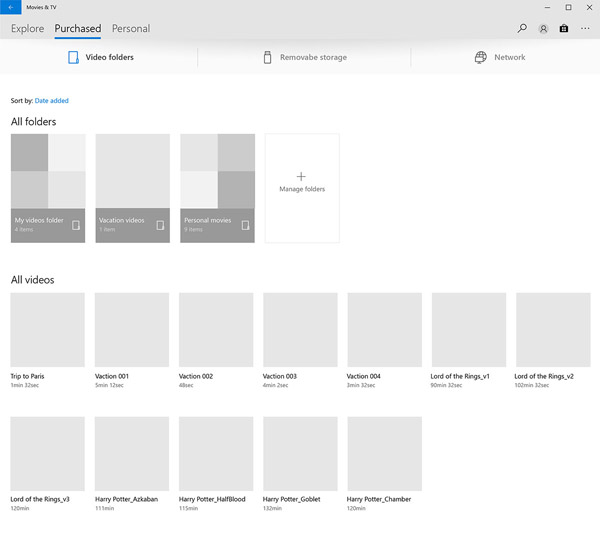Image resolution: width=600 pixels, height=545 pixels.
Task: Open Harry Potter_Chamber thumbnail
Action: click(x=385, y=454)
